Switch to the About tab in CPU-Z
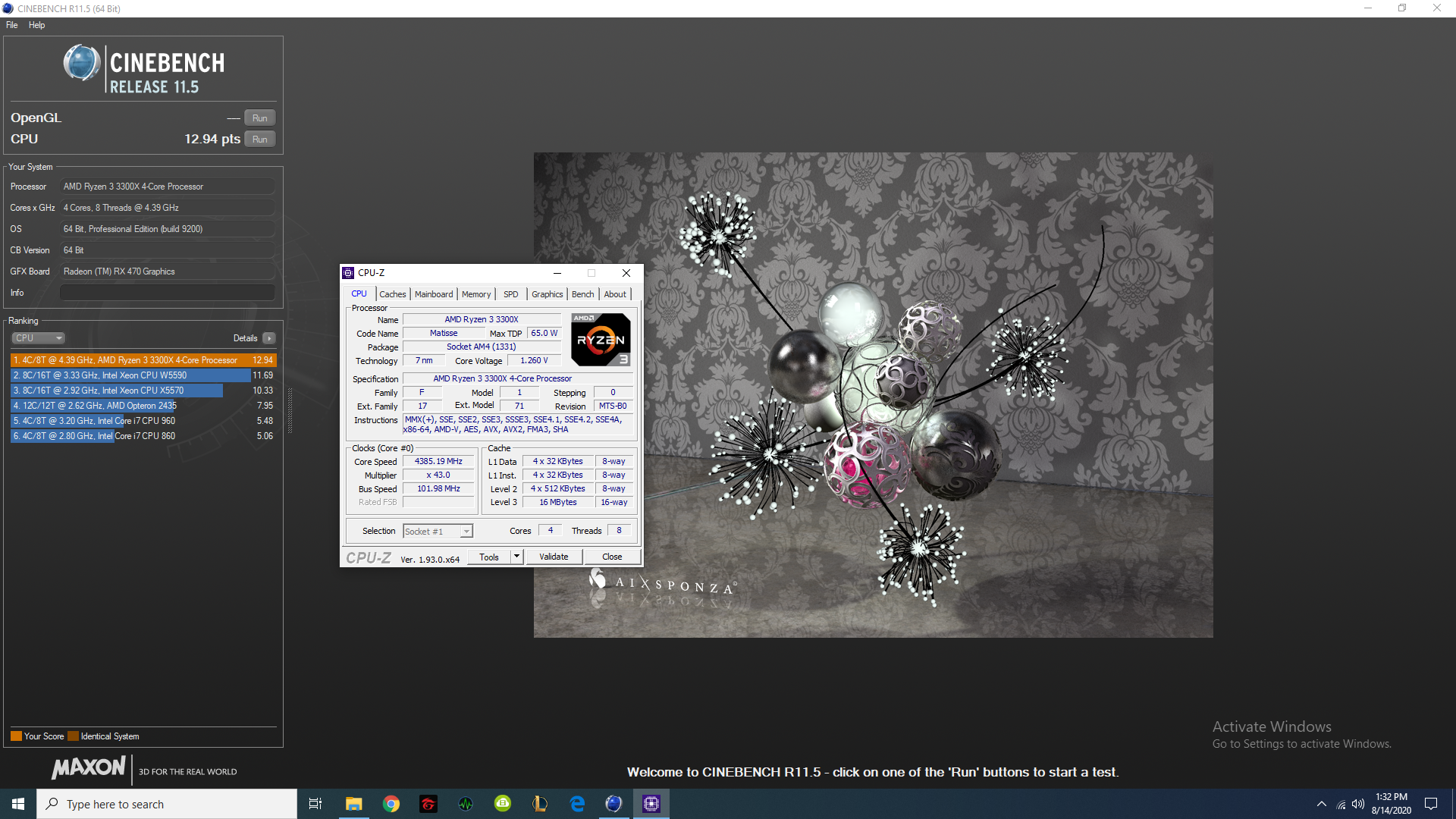Viewport: 1456px width, 819px height. [615, 294]
